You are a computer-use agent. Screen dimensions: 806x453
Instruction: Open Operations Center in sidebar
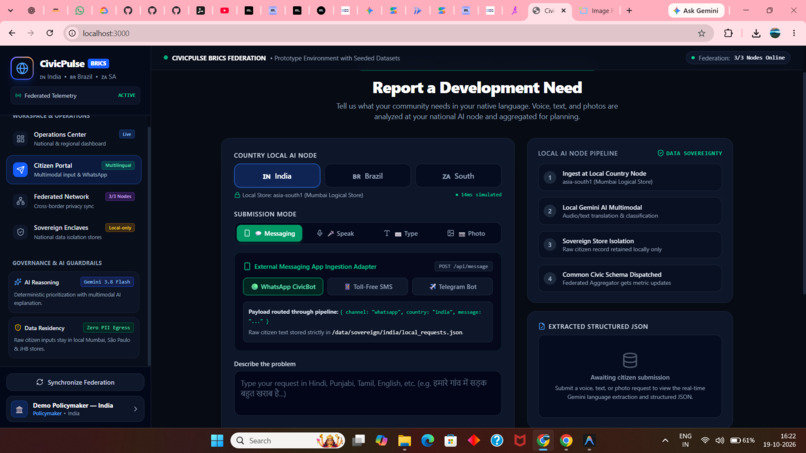pos(74,139)
